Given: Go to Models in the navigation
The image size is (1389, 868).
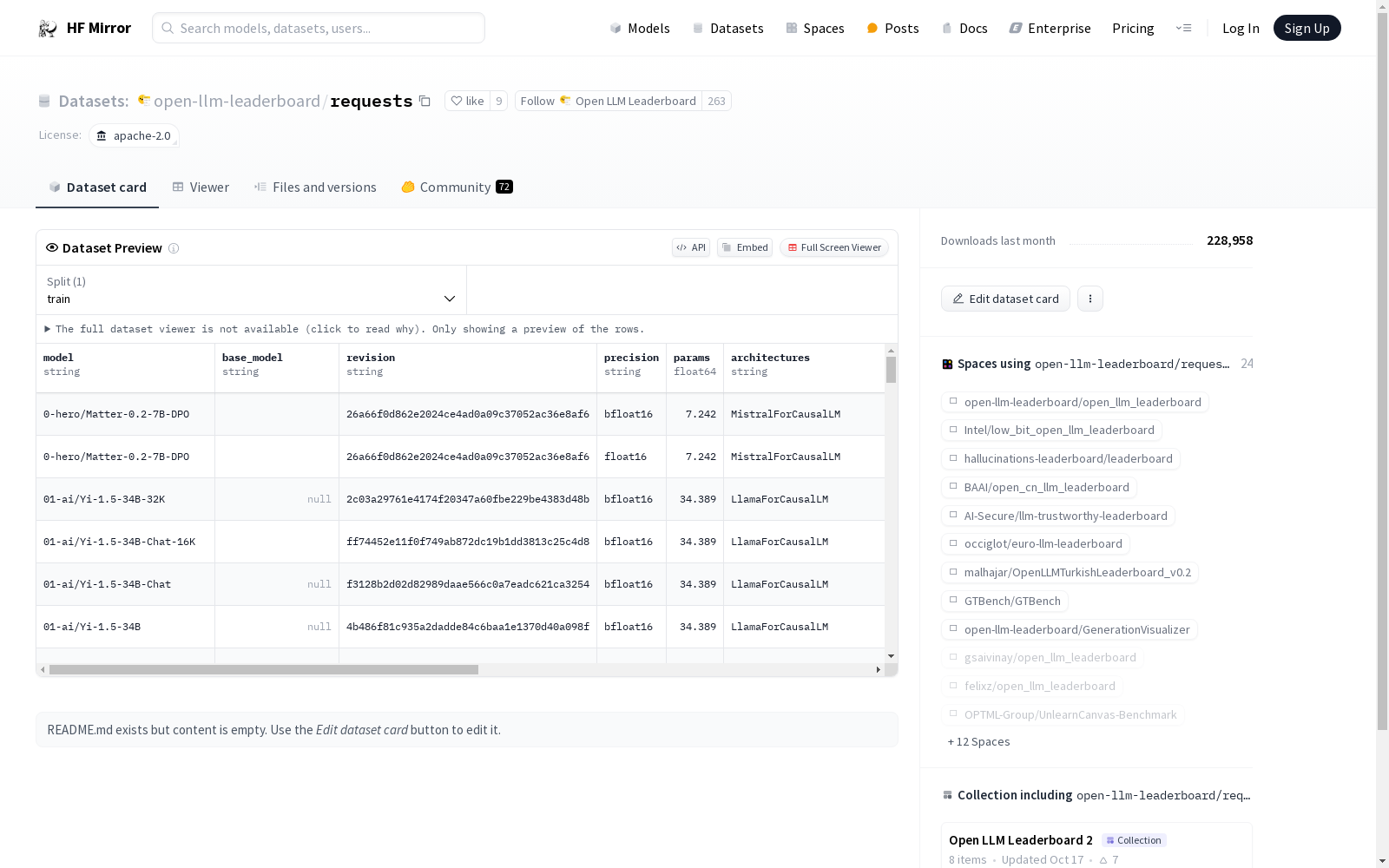Looking at the screenshot, I should pyautogui.click(x=640, y=29).
